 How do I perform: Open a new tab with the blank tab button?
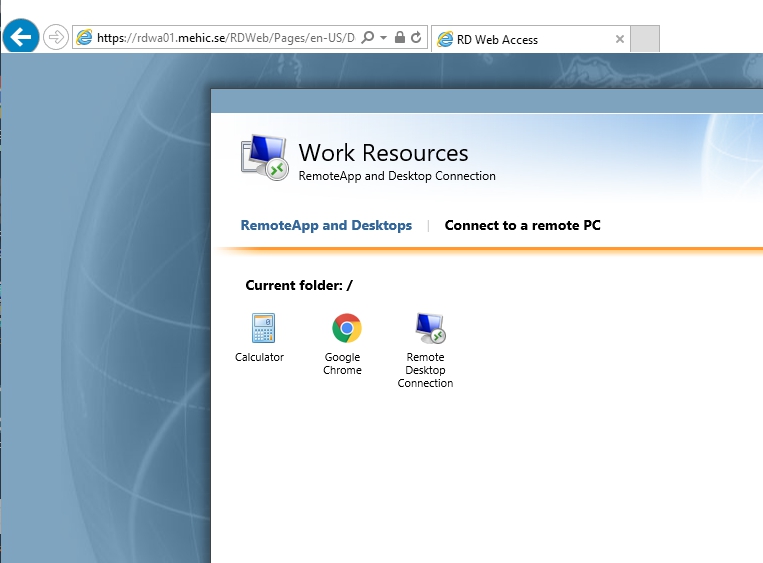(646, 39)
